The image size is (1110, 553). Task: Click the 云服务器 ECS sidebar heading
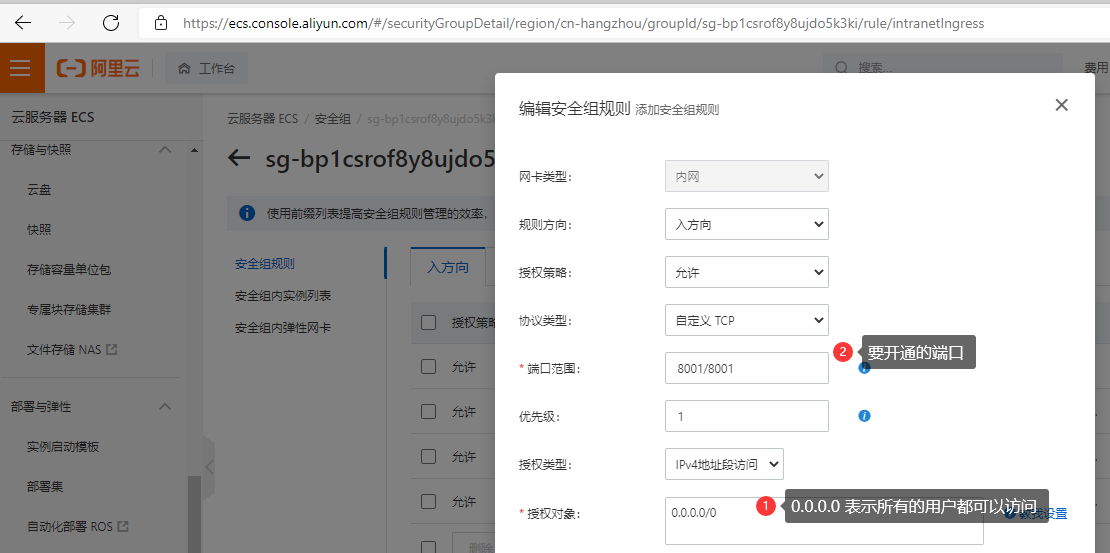[53, 117]
